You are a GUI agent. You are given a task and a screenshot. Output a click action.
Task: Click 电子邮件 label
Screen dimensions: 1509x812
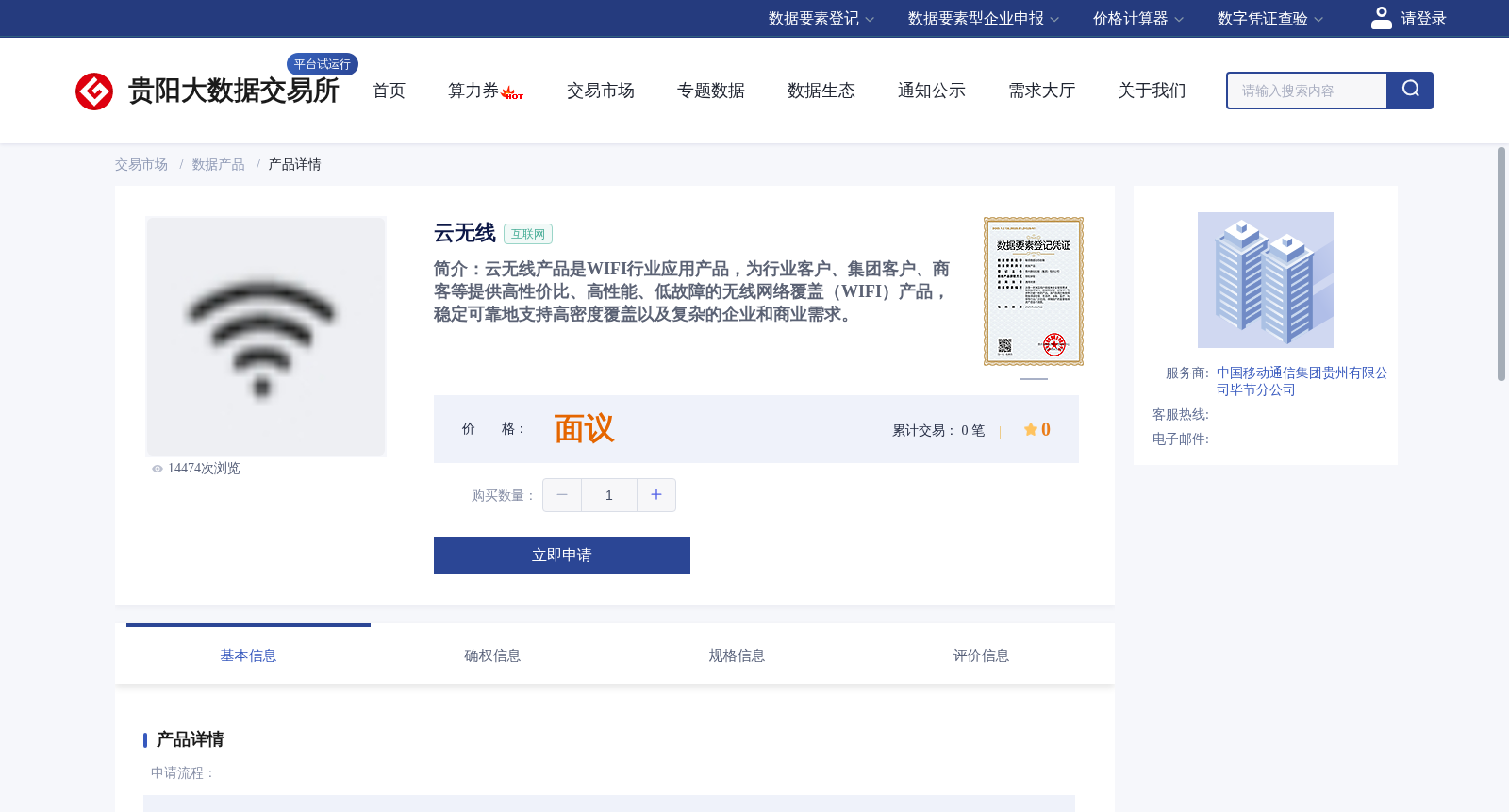[1181, 439]
